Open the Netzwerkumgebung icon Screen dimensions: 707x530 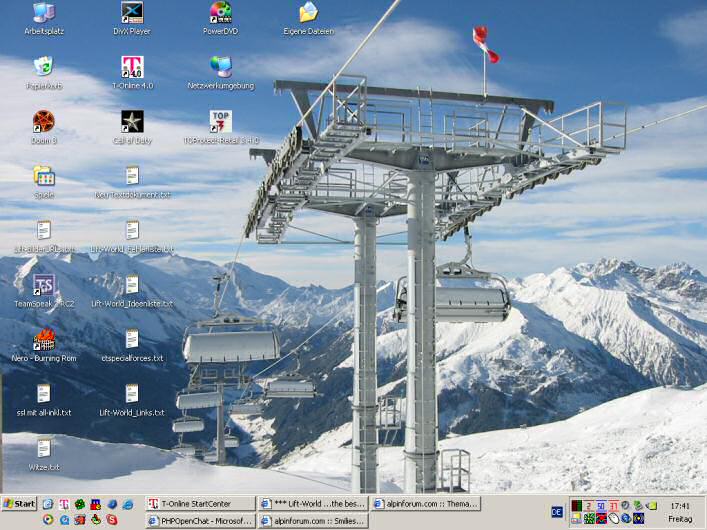[x=220, y=68]
